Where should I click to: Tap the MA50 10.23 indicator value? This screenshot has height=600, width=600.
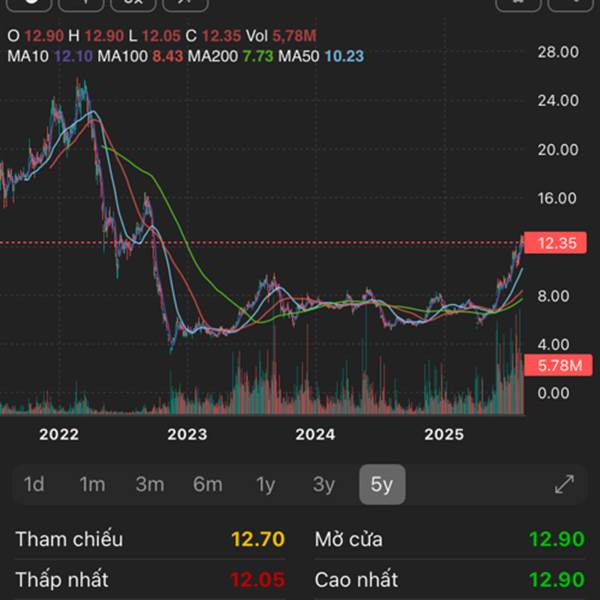pyautogui.click(x=321, y=56)
